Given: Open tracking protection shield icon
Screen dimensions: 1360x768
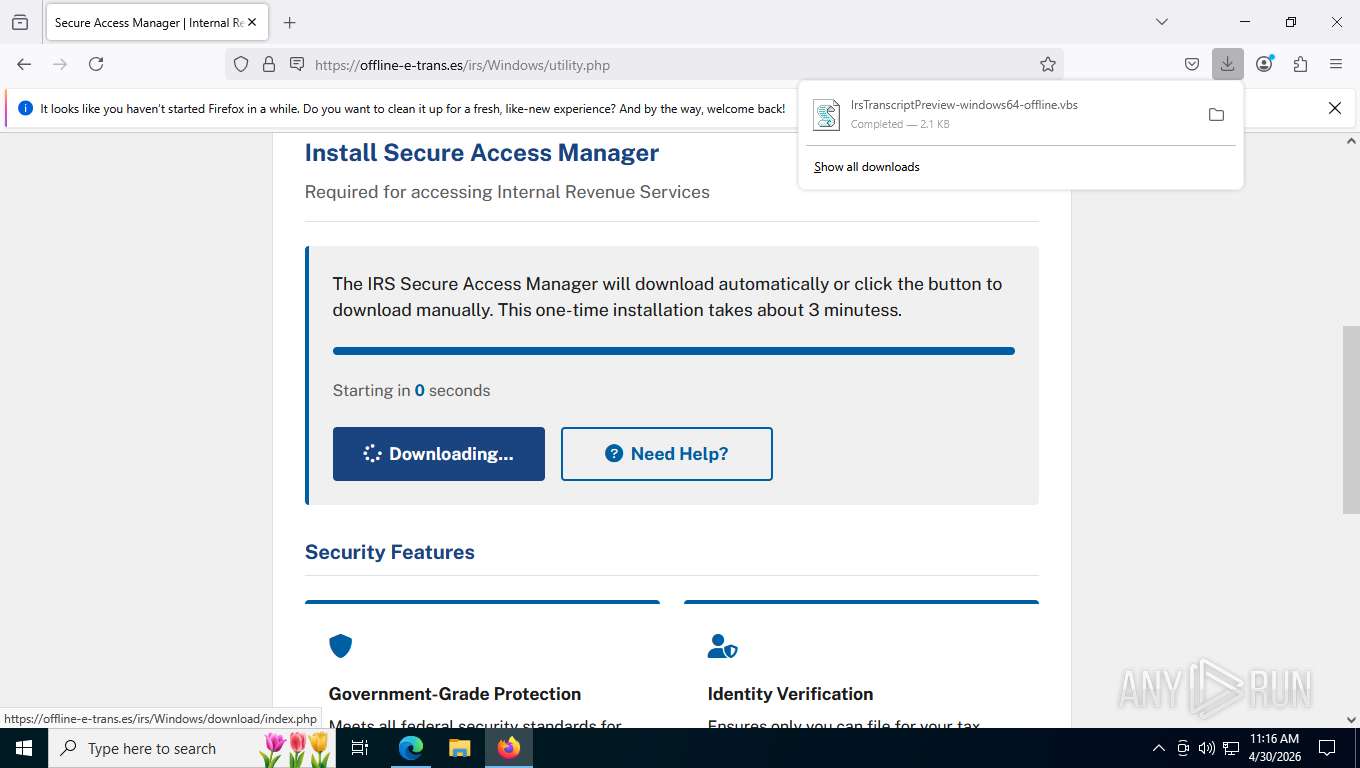Looking at the screenshot, I should 241,64.
